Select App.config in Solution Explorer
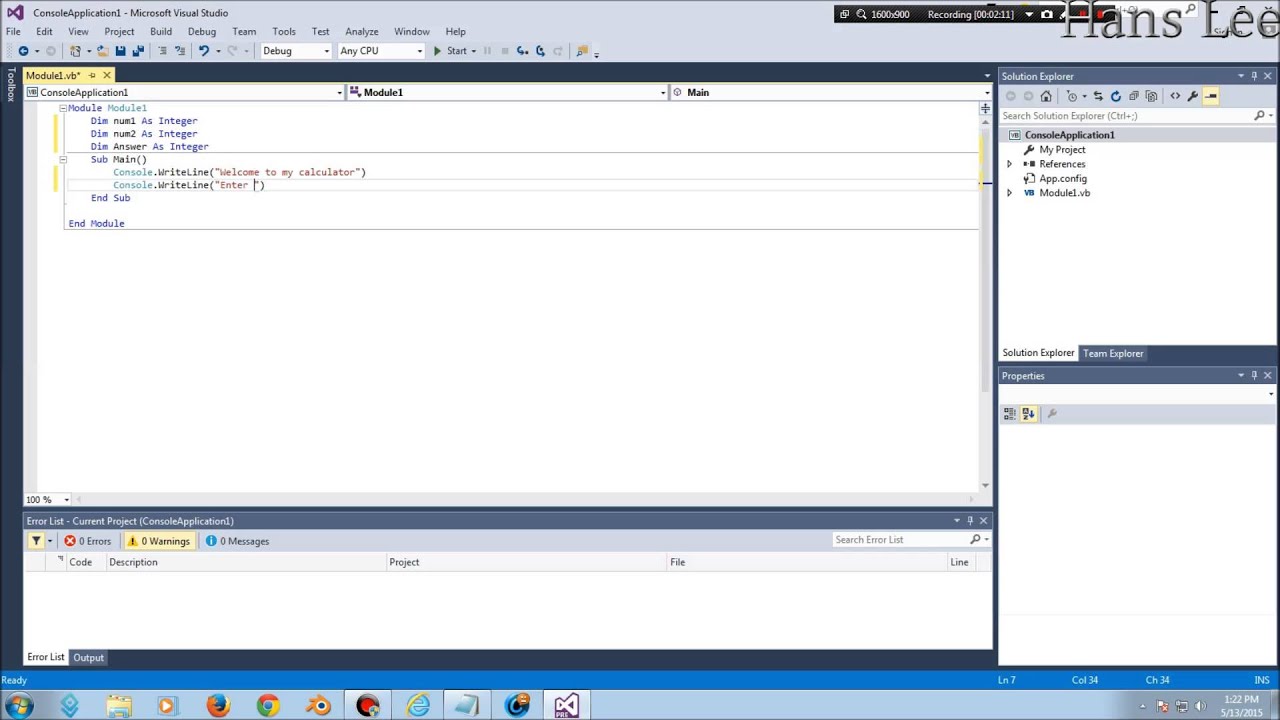Viewport: 1280px width, 720px height. 1063,179
